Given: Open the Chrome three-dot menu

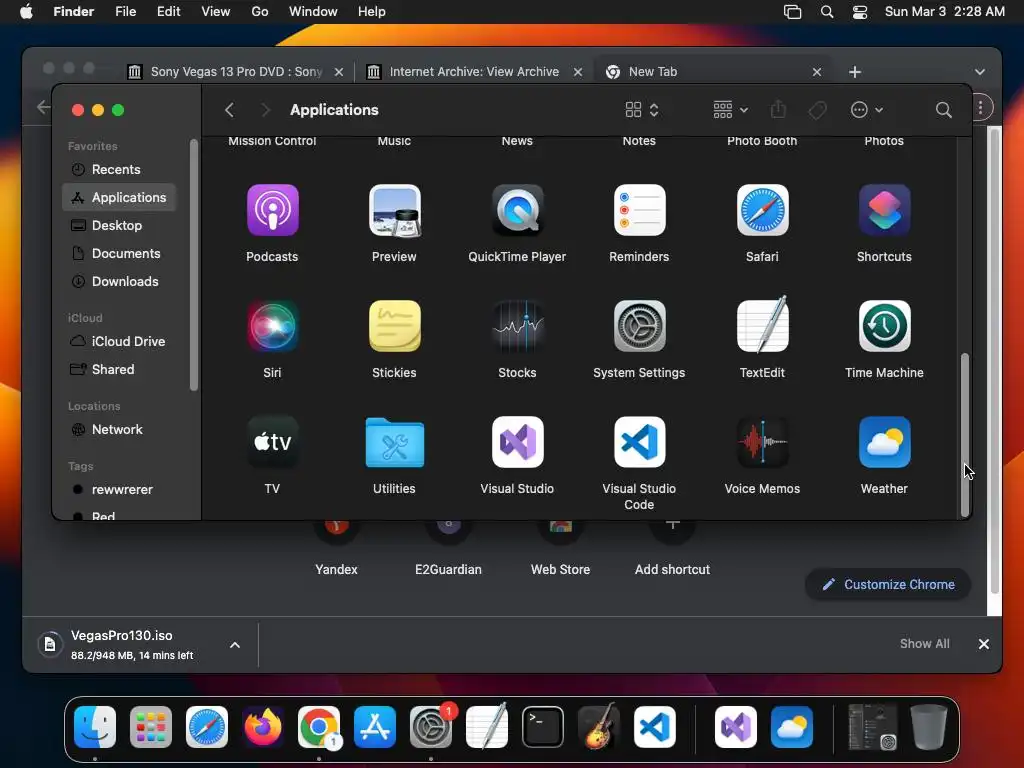Looking at the screenshot, I should pos(981,108).
